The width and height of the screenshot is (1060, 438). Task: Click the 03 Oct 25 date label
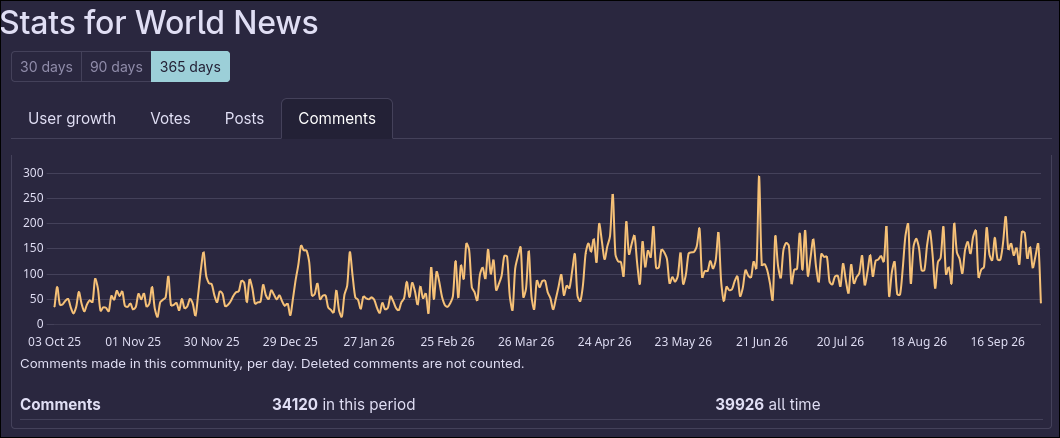(x=55, y=342)
